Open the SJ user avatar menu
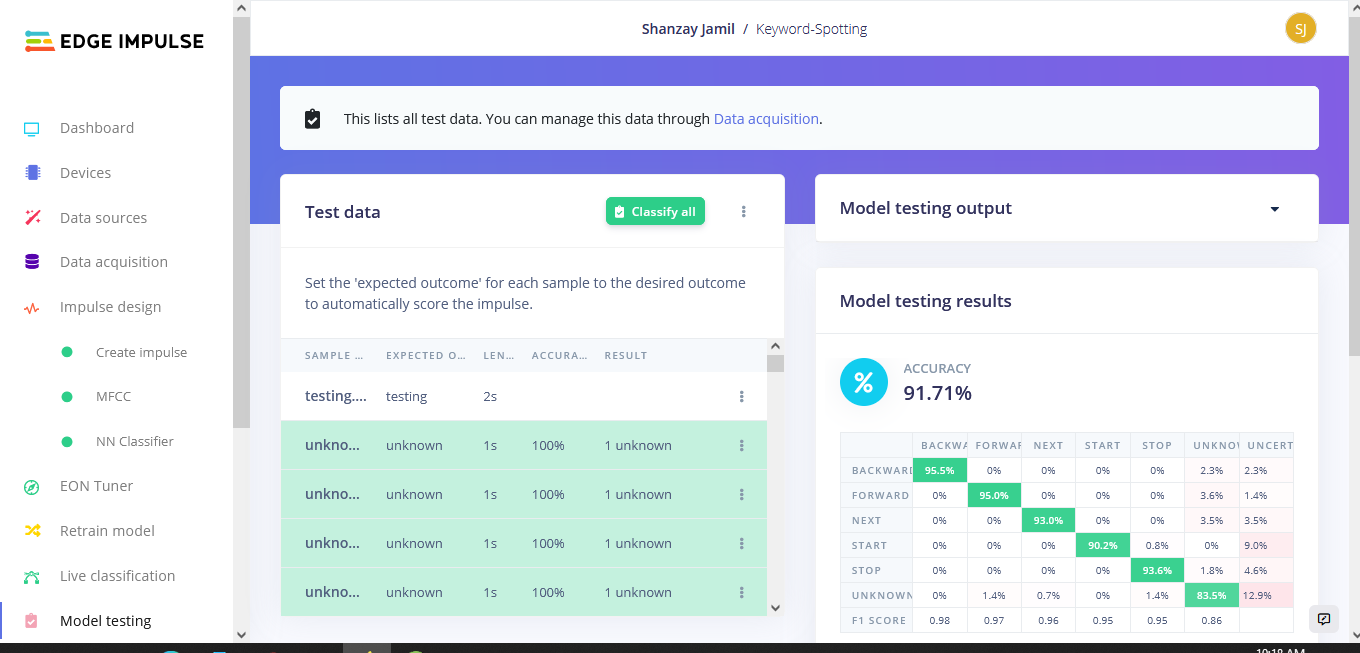This screenshot has width=1360, height=653. tap(1300, 29)
